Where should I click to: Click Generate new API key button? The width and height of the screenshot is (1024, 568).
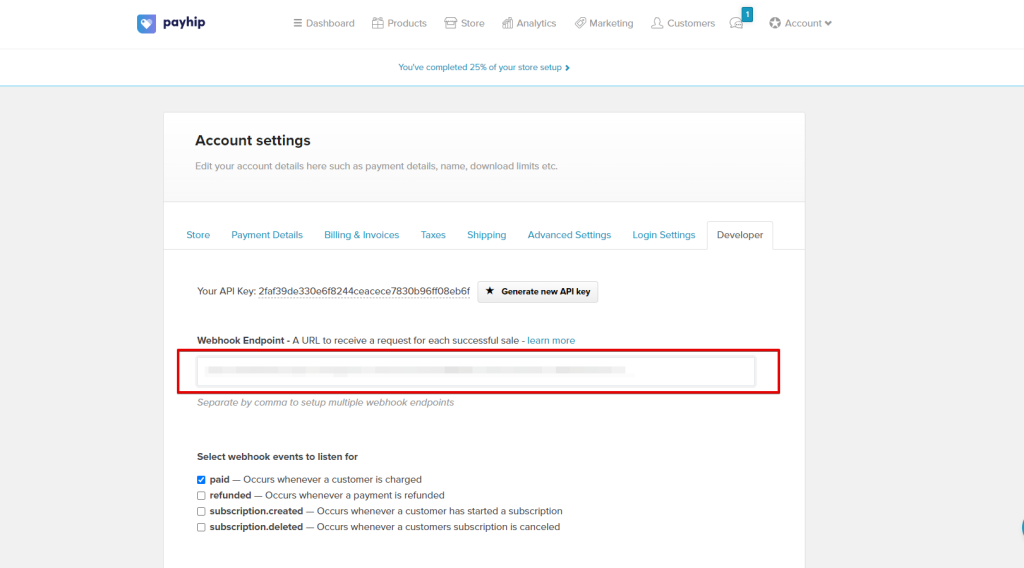tap(538, 292)
